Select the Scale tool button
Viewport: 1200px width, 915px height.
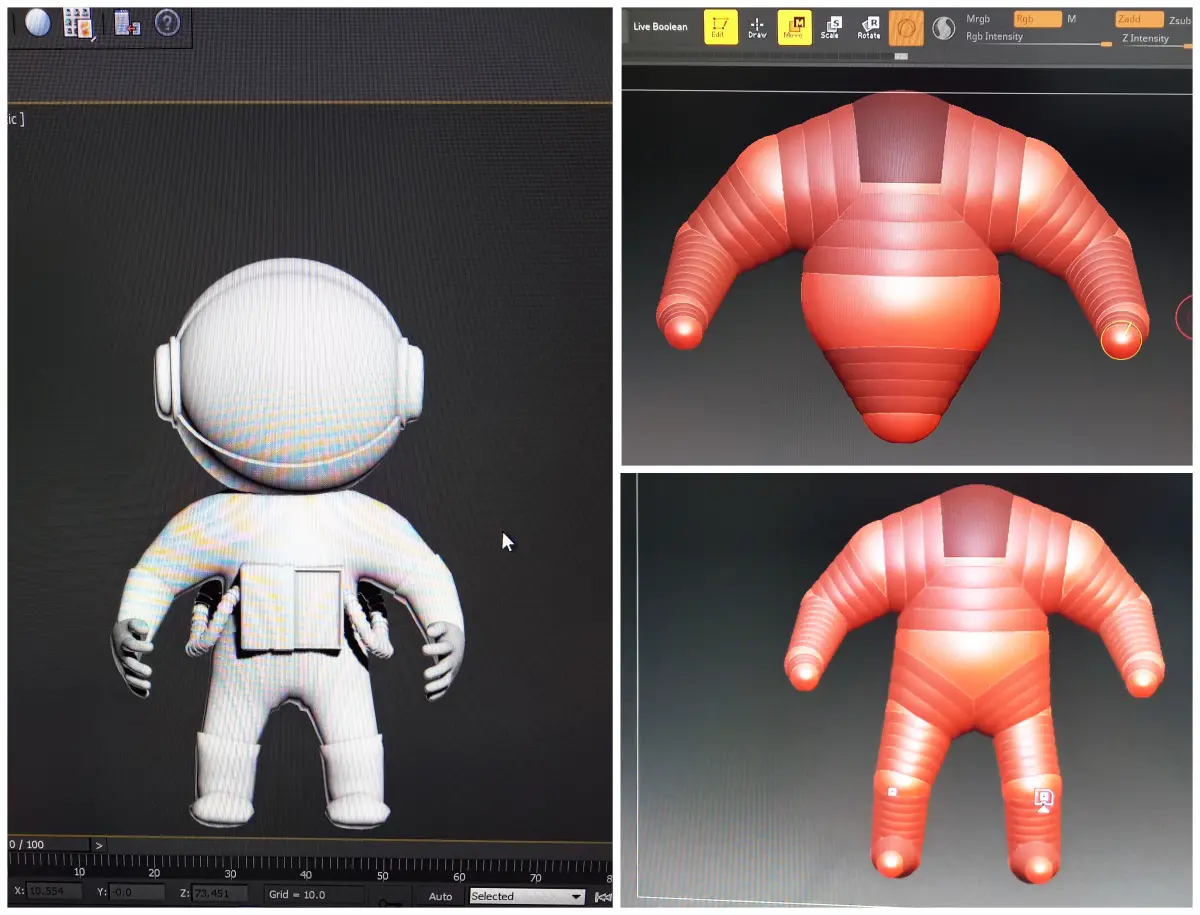[831, 28]
